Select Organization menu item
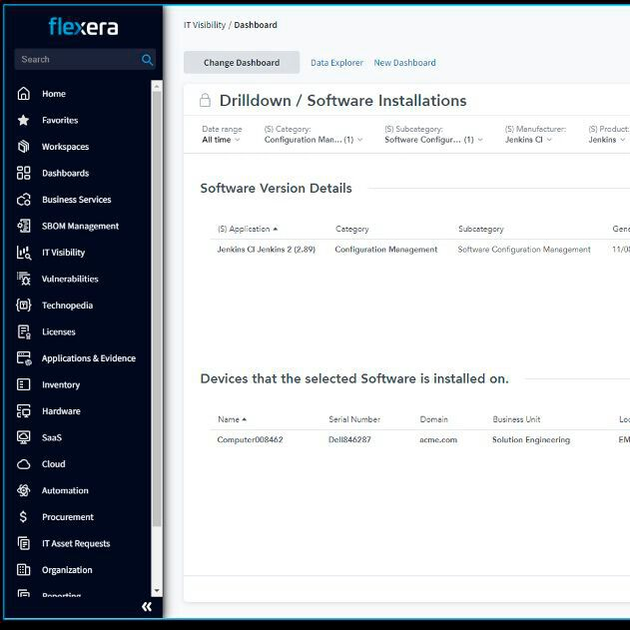This screenshot has height=630, width=630. (67, 570)
